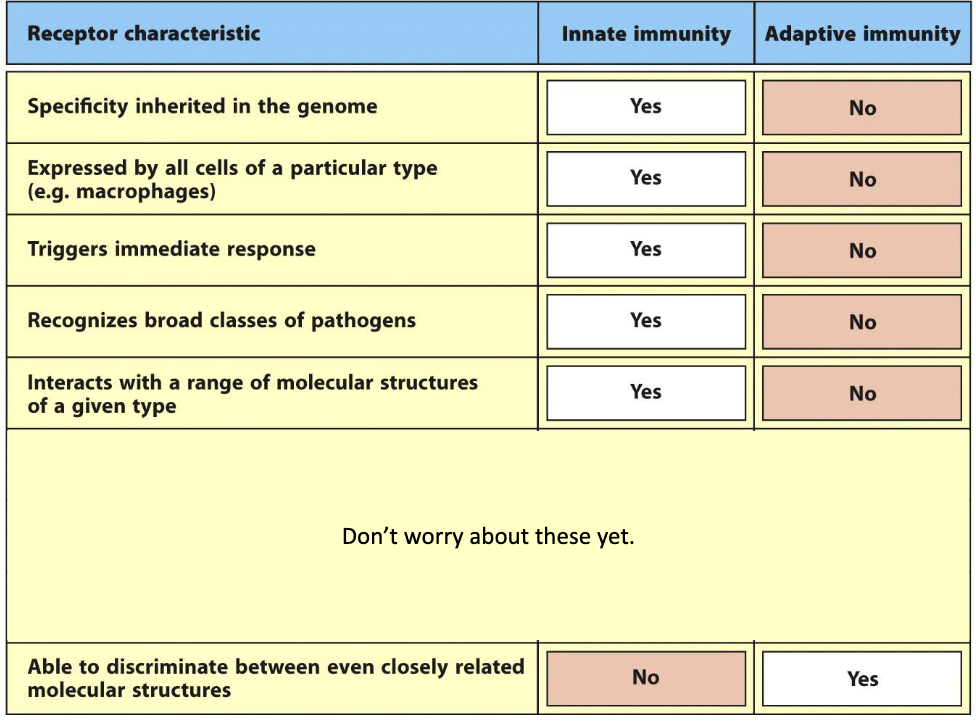Click adaptive No box for molecular structures range
This screenshot has height=724, width=976.
[x=862, y=393]
